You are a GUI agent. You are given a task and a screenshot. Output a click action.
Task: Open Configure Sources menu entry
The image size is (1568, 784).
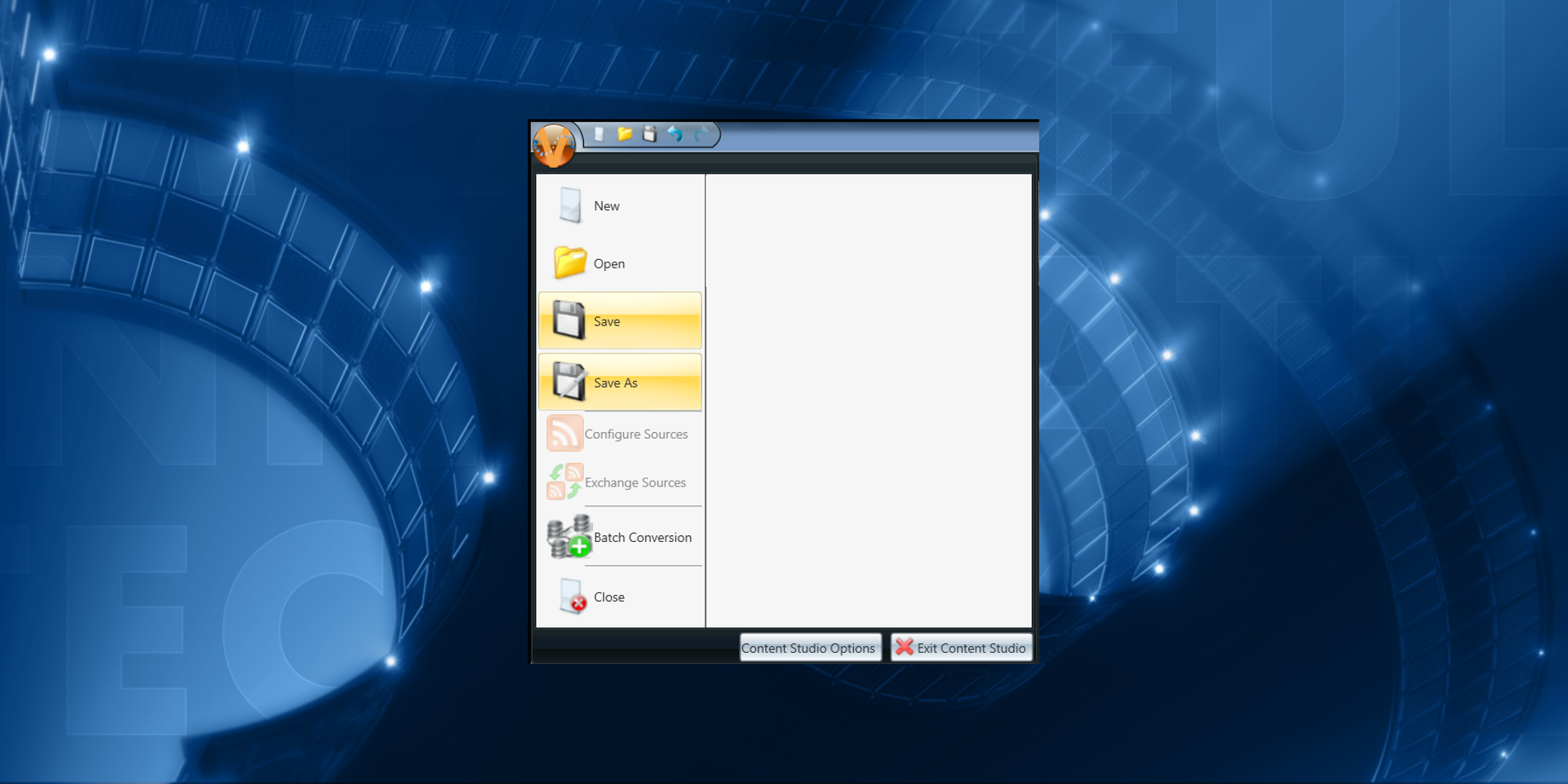[620, 434]
